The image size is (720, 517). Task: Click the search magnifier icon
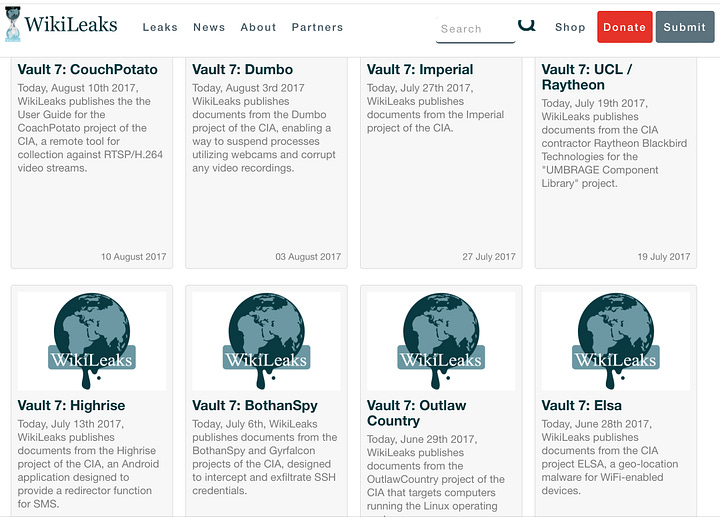[x=527, y=25]
